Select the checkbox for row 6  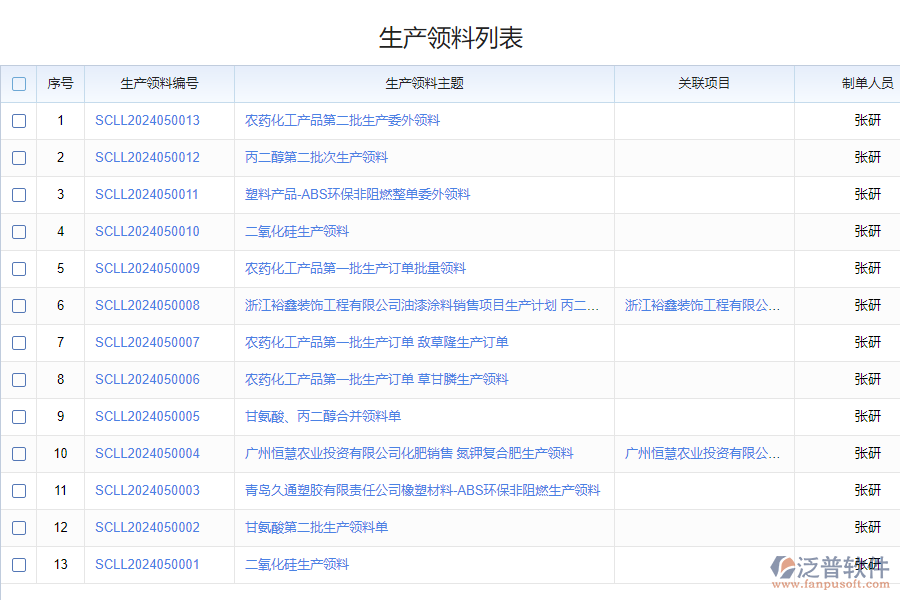click(x=19, y=306)
